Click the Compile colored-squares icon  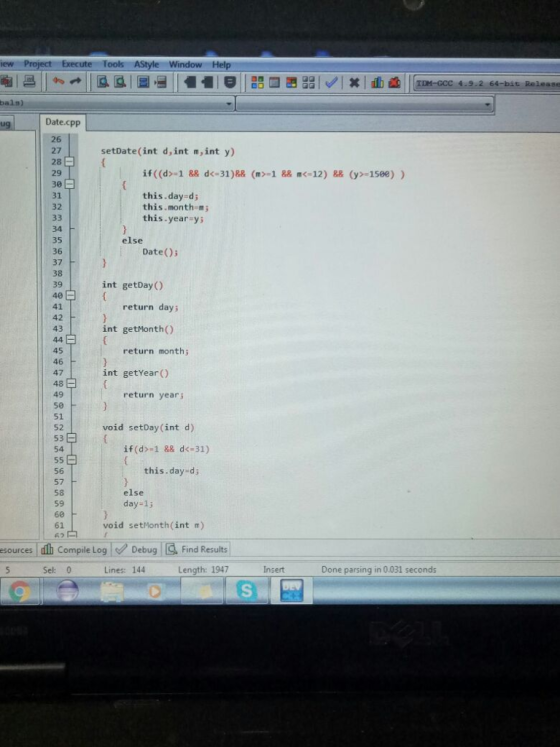[x=257, y=82]
